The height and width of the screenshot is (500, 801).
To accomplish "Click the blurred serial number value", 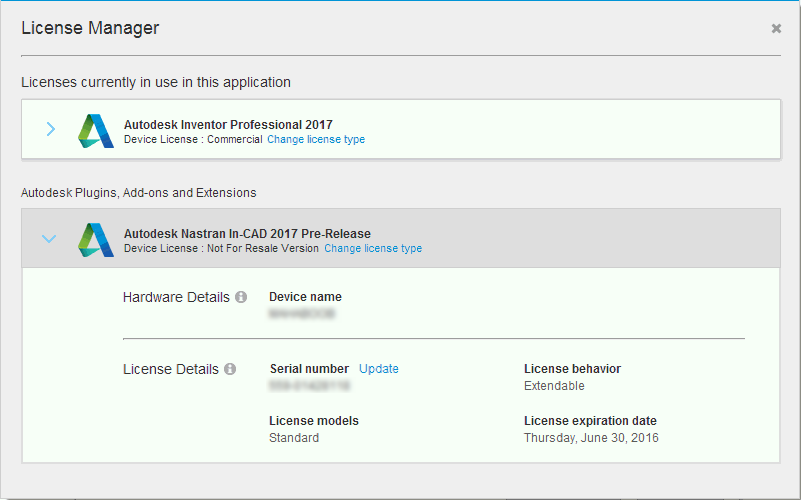I will coord(309,386).
